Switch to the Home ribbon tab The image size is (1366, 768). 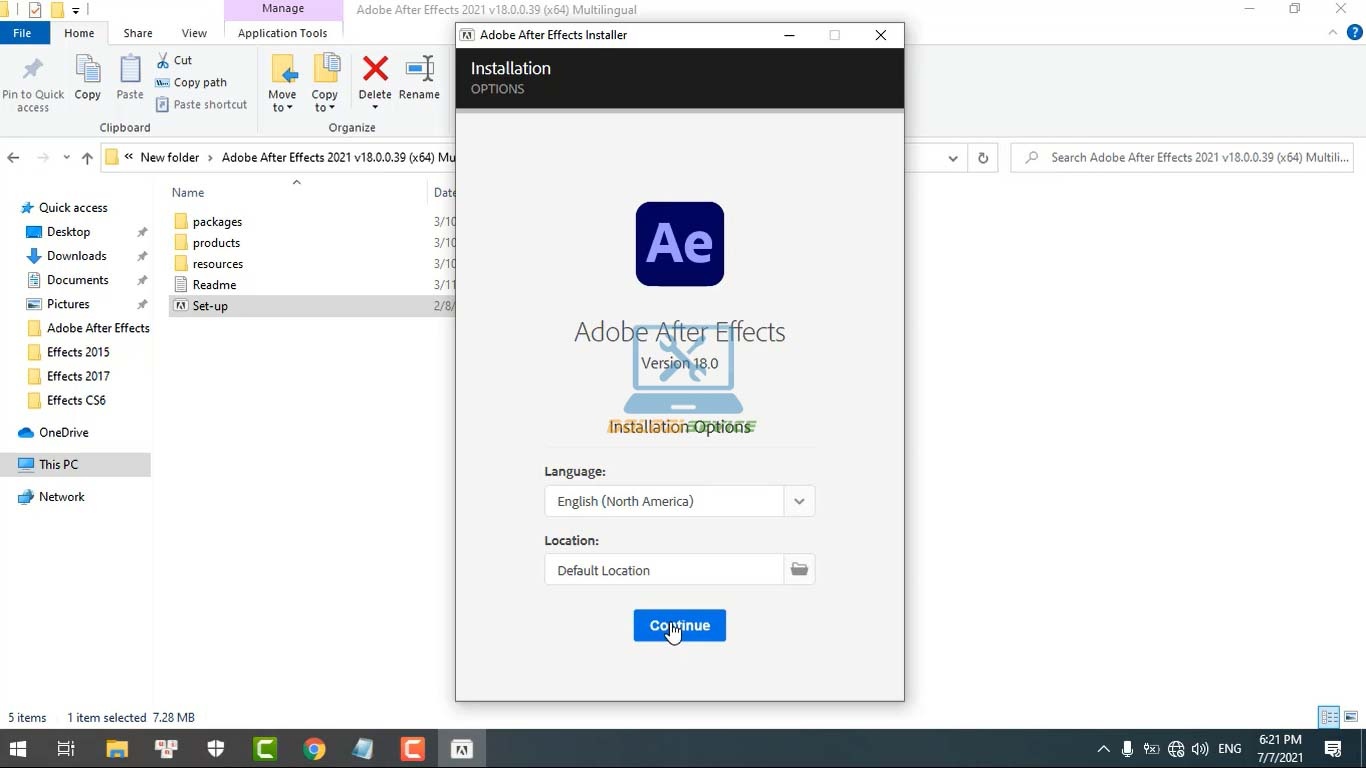pos(79,33)
